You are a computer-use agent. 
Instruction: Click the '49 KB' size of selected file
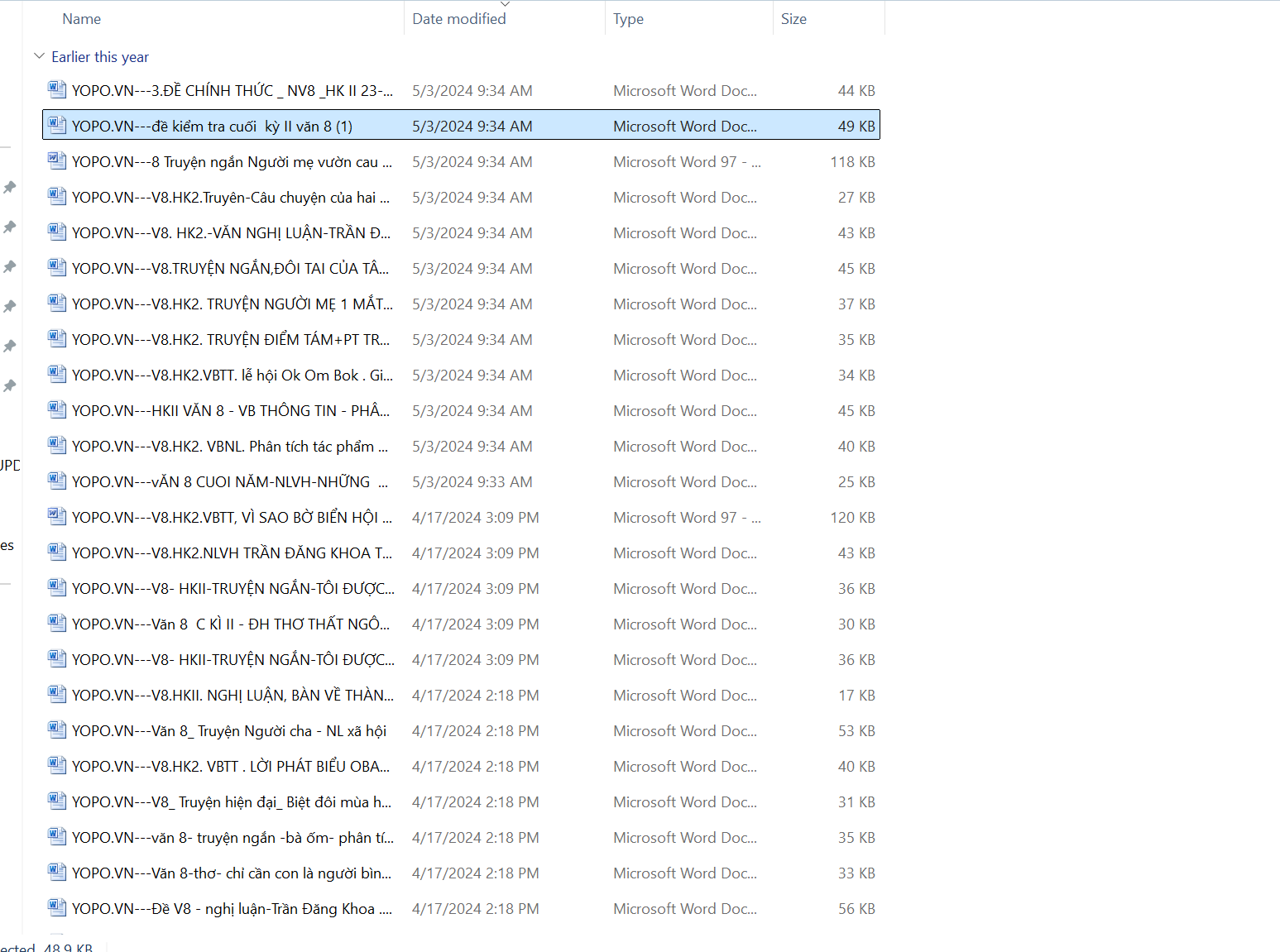(856, 127)
